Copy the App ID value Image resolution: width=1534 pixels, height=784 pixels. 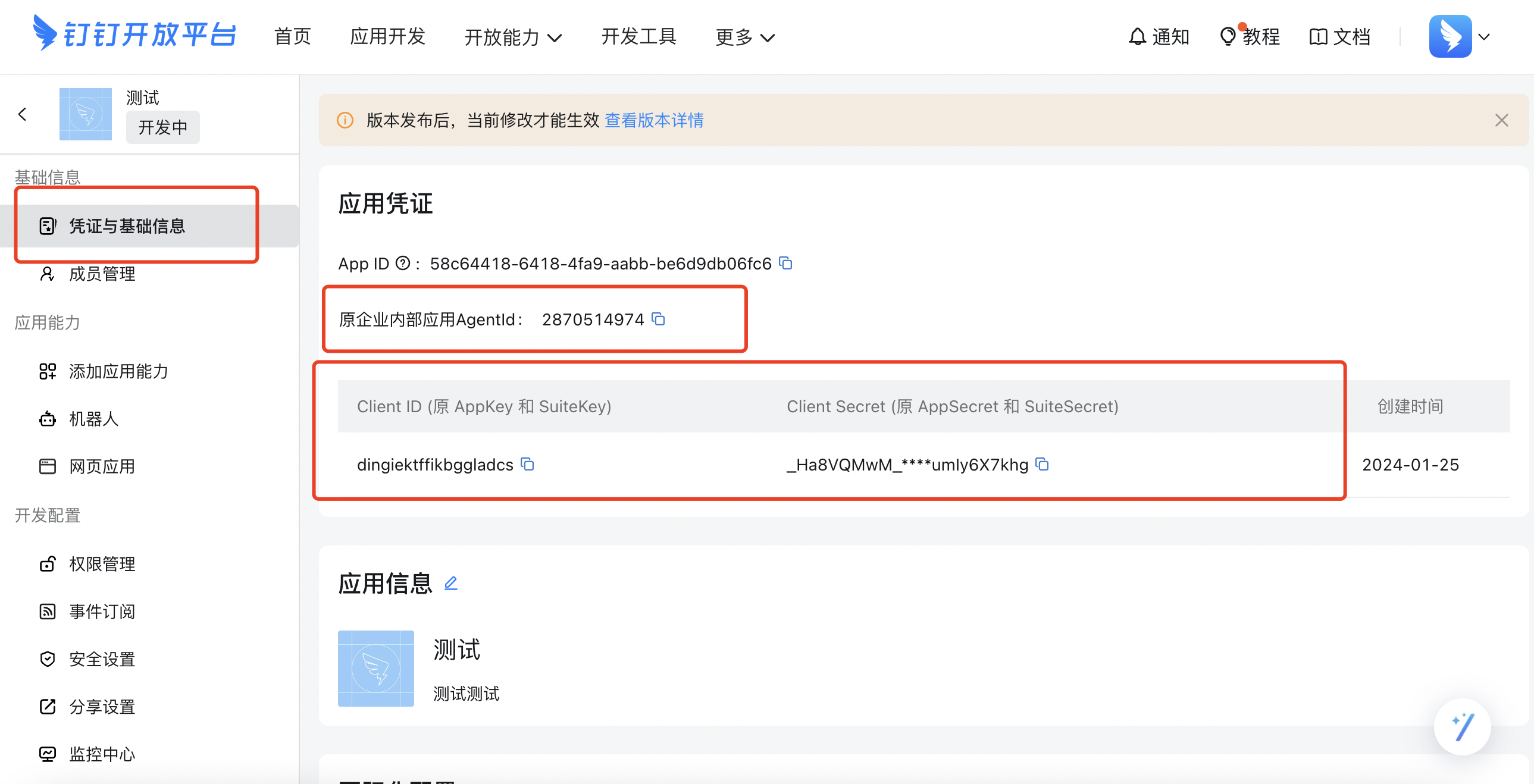786,263
